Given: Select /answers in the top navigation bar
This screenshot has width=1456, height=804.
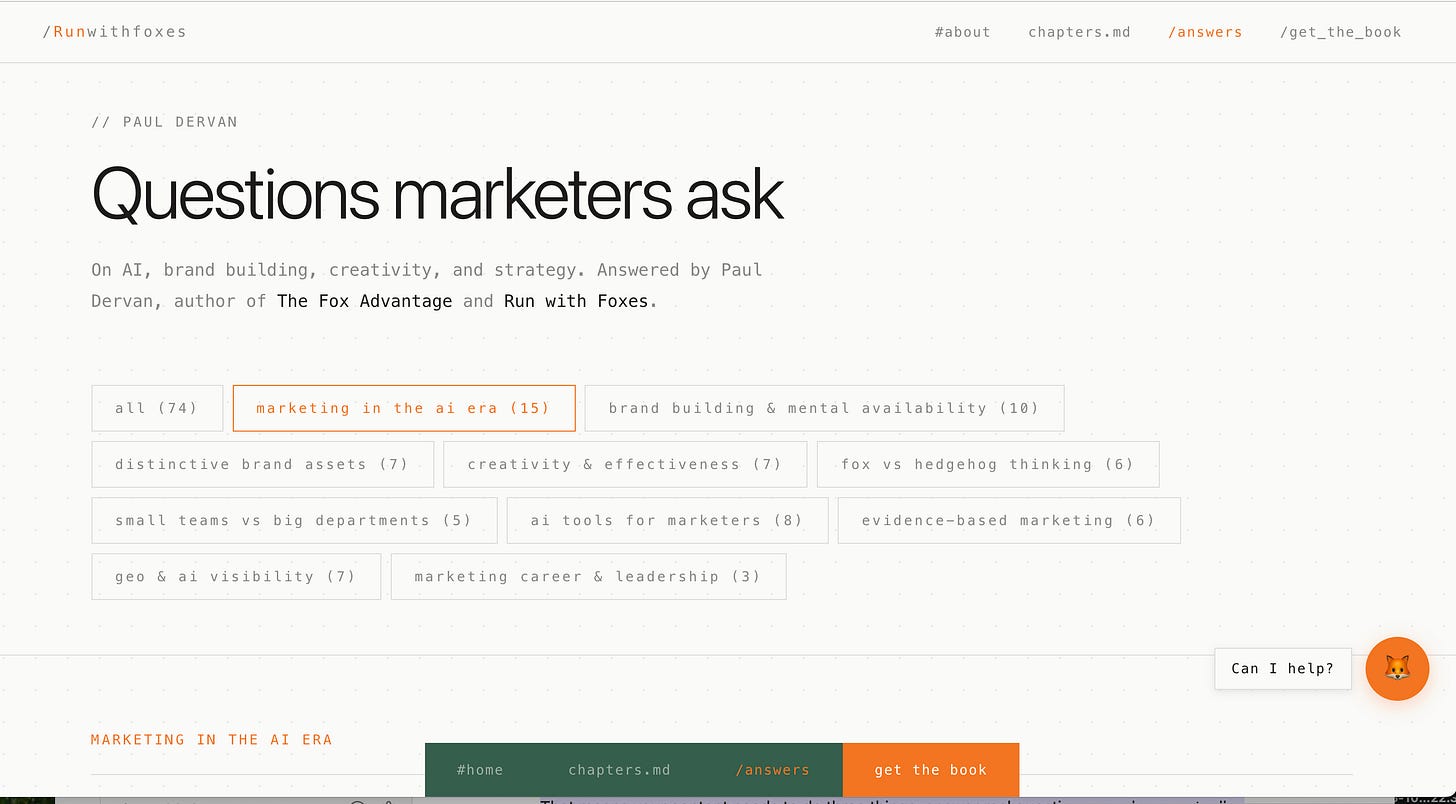Looking at the screenshot, I should (1205, 32).
